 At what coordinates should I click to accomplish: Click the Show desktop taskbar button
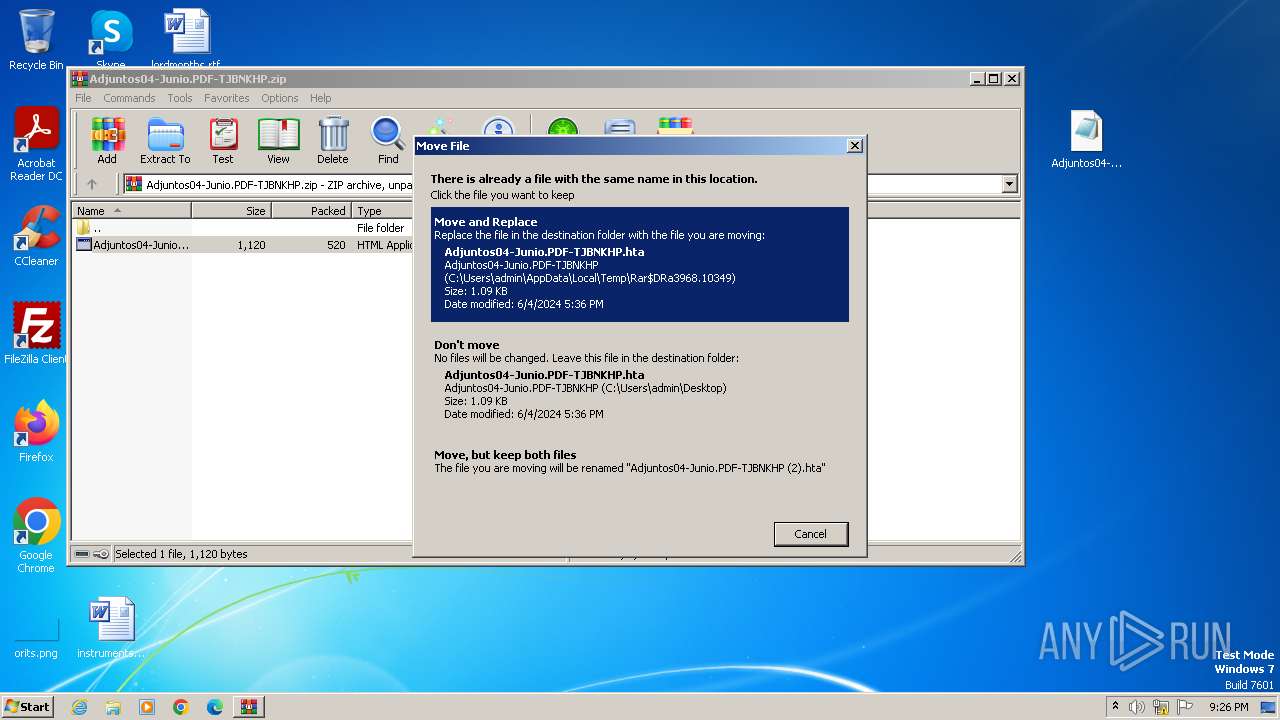click(1268, 707)
